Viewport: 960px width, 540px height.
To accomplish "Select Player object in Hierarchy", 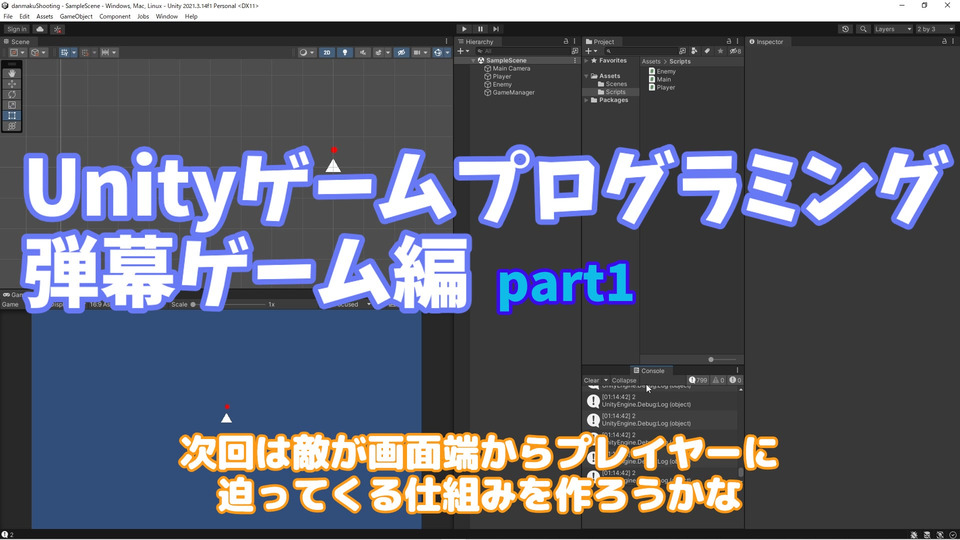I will click(x=501, y=77).
